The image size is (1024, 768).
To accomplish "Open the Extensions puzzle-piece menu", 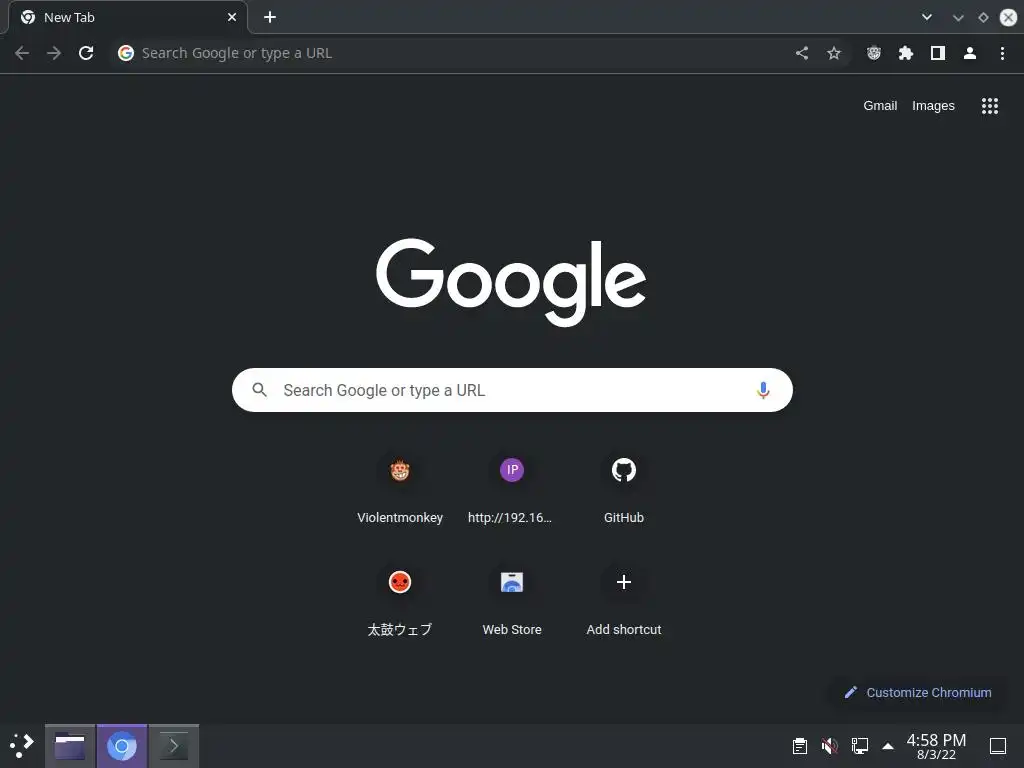I will 906,53.
